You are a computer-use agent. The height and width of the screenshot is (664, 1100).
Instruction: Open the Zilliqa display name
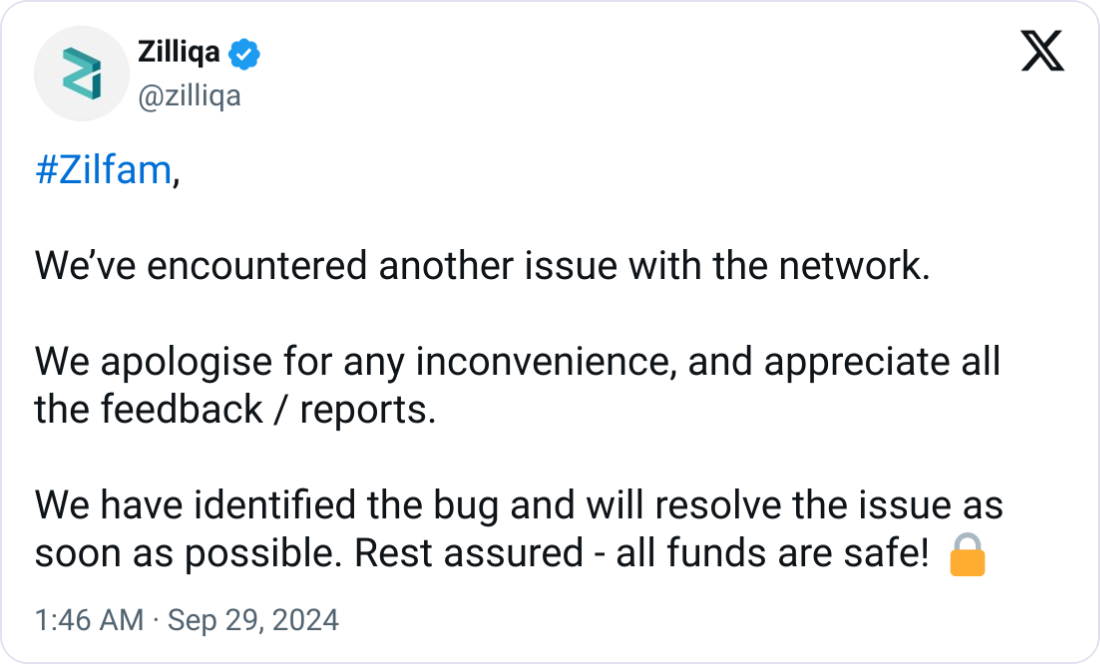click(179, 53)
